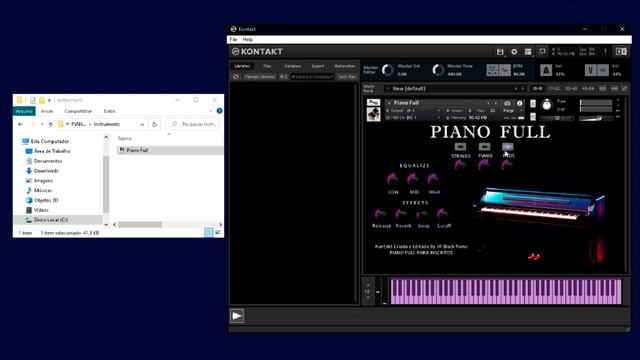The width and height of the screenshot is (640, 360).
Task: Open Kontakt options gear icon
Action: (x=514, y=52)
